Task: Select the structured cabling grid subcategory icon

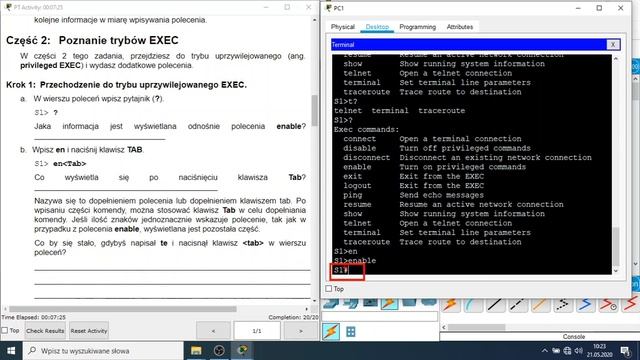Action: click(x=351, y=332)
